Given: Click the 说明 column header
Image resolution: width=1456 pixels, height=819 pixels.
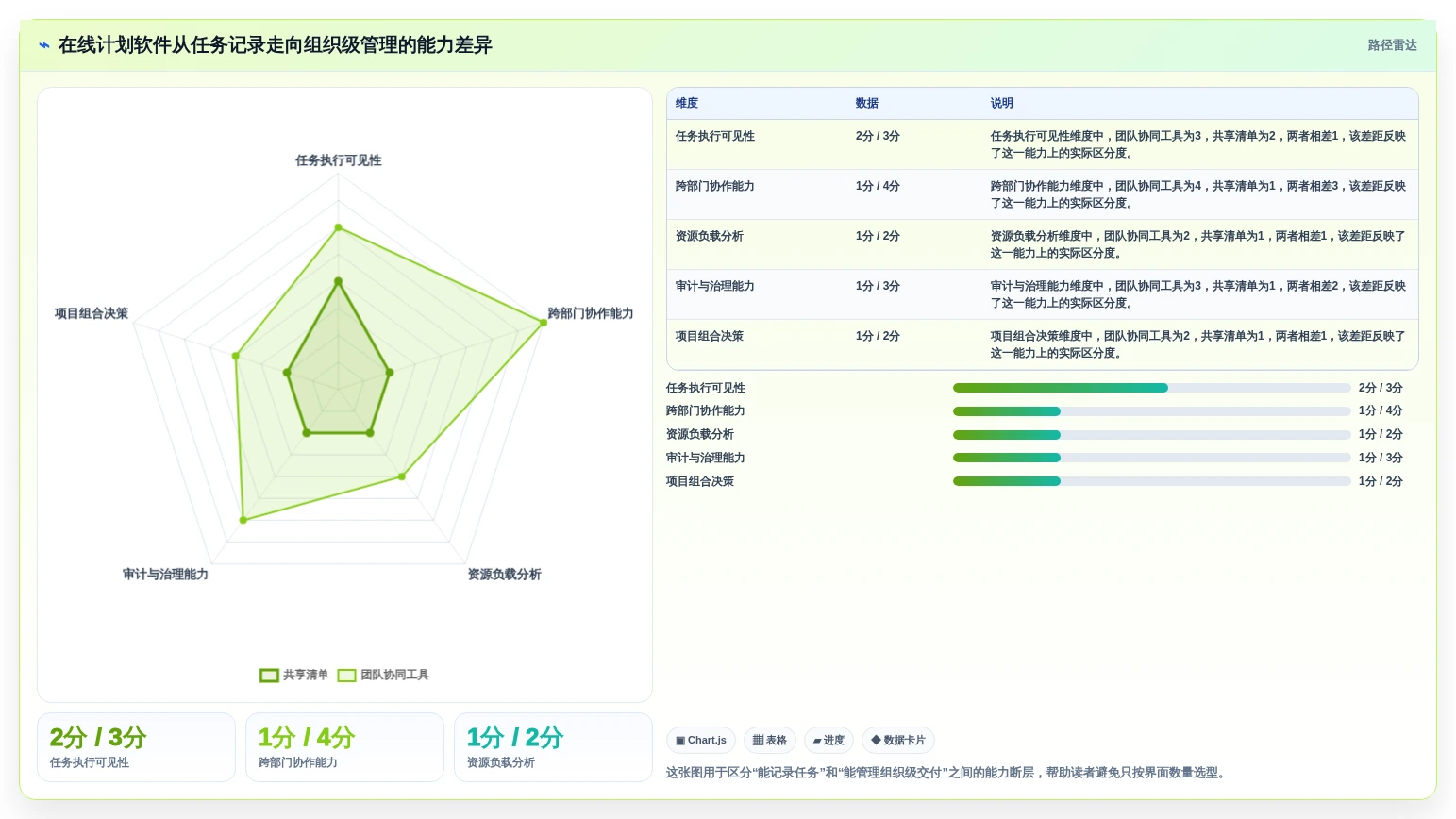Looking at the screenshot, I should pyautogui.click(x=1002, y=104).
